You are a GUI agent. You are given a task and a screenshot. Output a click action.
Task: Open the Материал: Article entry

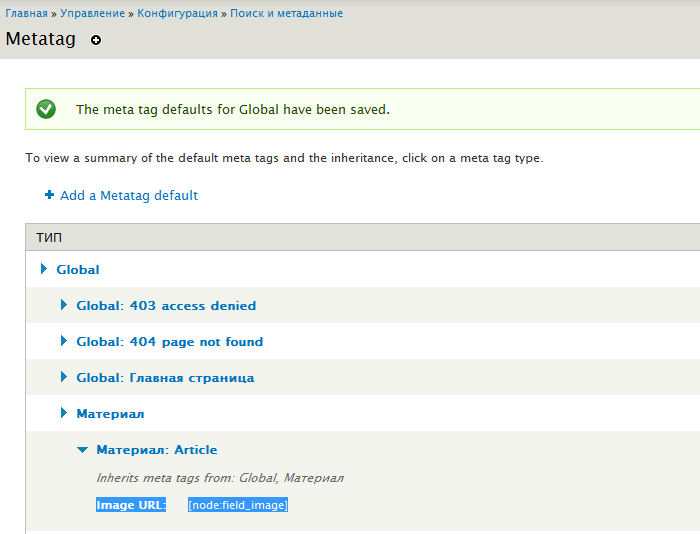click(156, 449)
